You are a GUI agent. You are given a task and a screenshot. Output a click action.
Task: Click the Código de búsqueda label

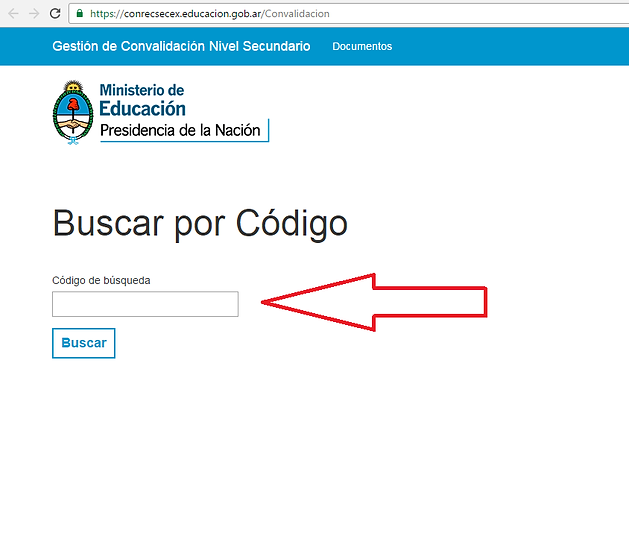pos(101,280)
